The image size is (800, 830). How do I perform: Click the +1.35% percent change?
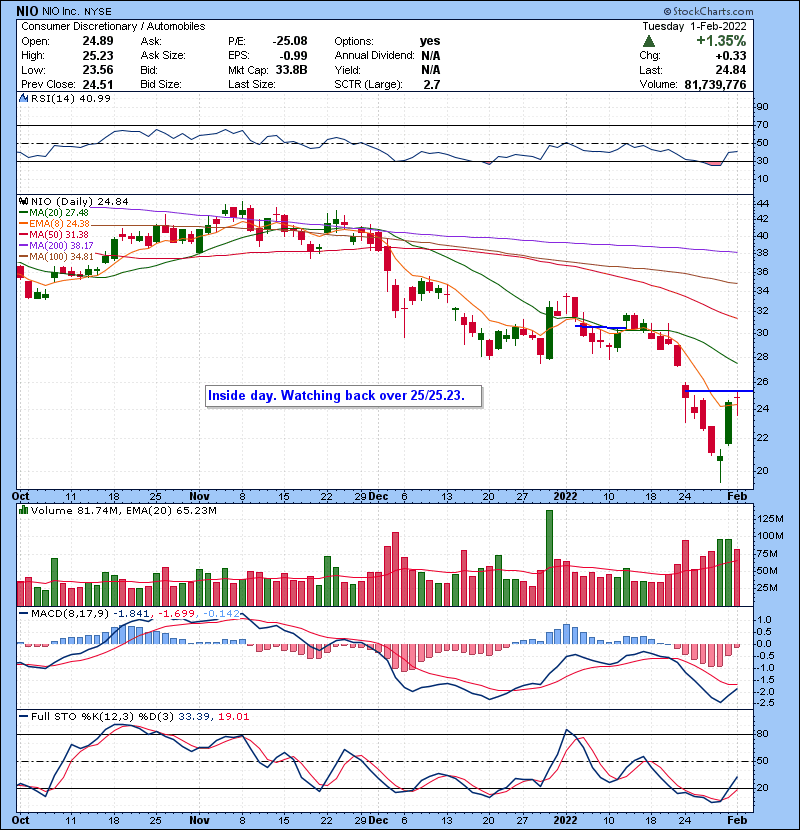pyautogui.click(x=721, y=41)
